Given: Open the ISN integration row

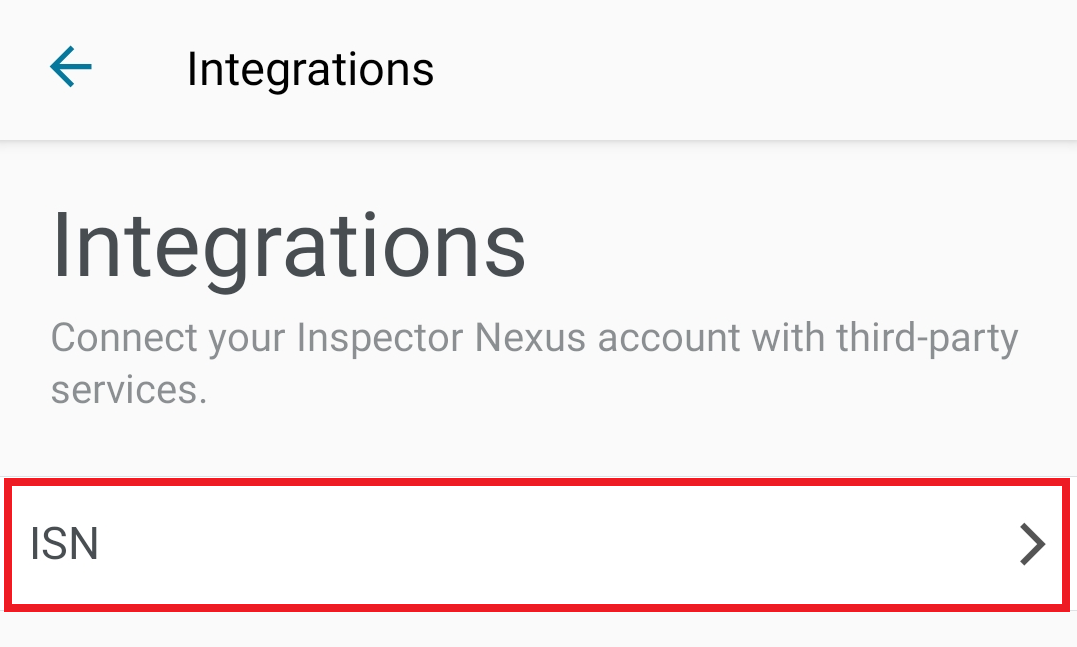Looking at the screenshot, I should tap(536, 545).
